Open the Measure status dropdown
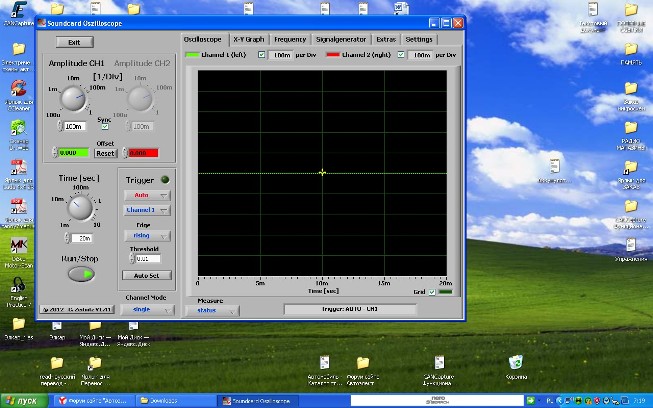The height and width of the screenshot is (408, 653). tap(212, 310)
